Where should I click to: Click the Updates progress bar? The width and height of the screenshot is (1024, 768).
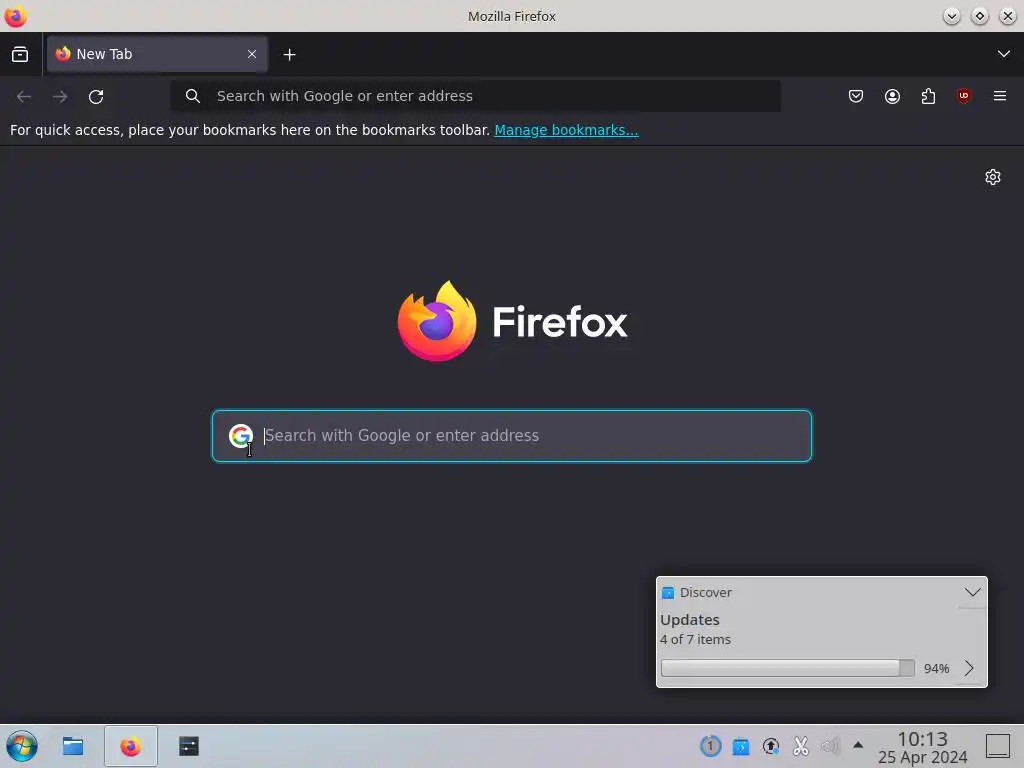point(787,668)
